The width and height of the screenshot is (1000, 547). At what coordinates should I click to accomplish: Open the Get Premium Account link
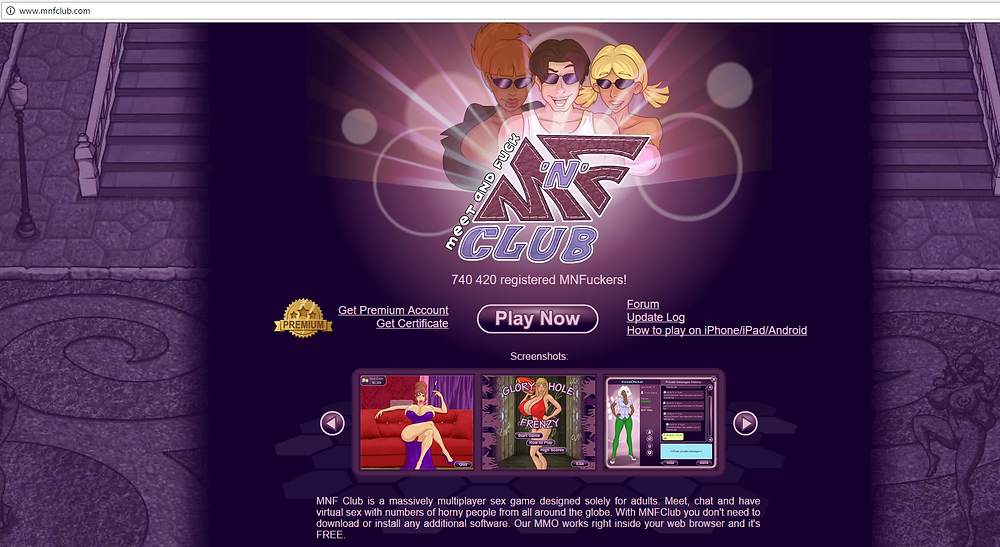coord(393,310)
